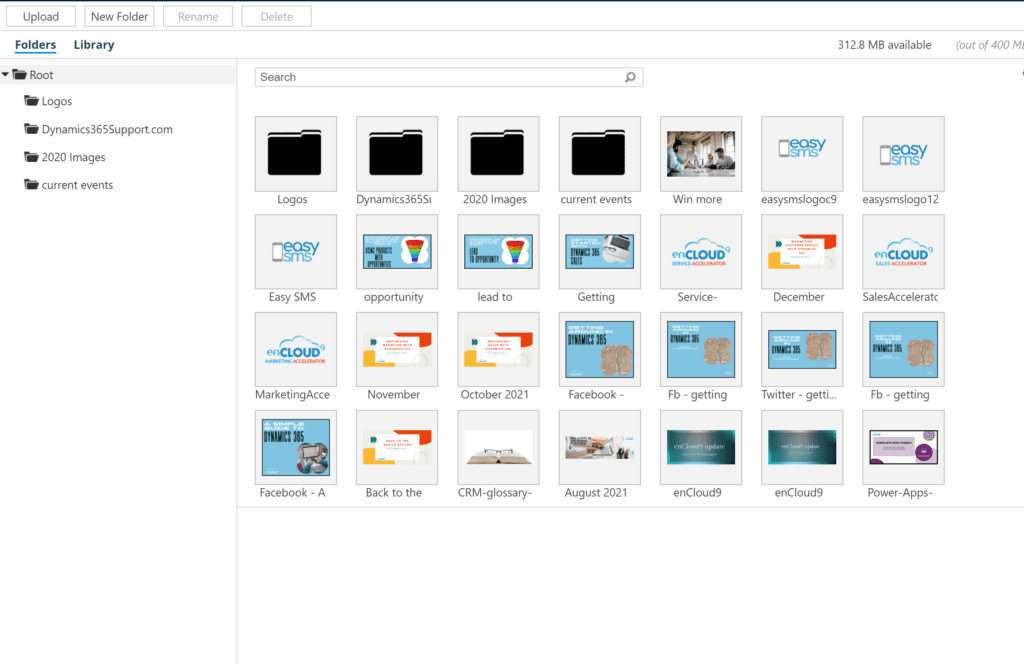Click the August 2021 file name

tap(596, 493)
